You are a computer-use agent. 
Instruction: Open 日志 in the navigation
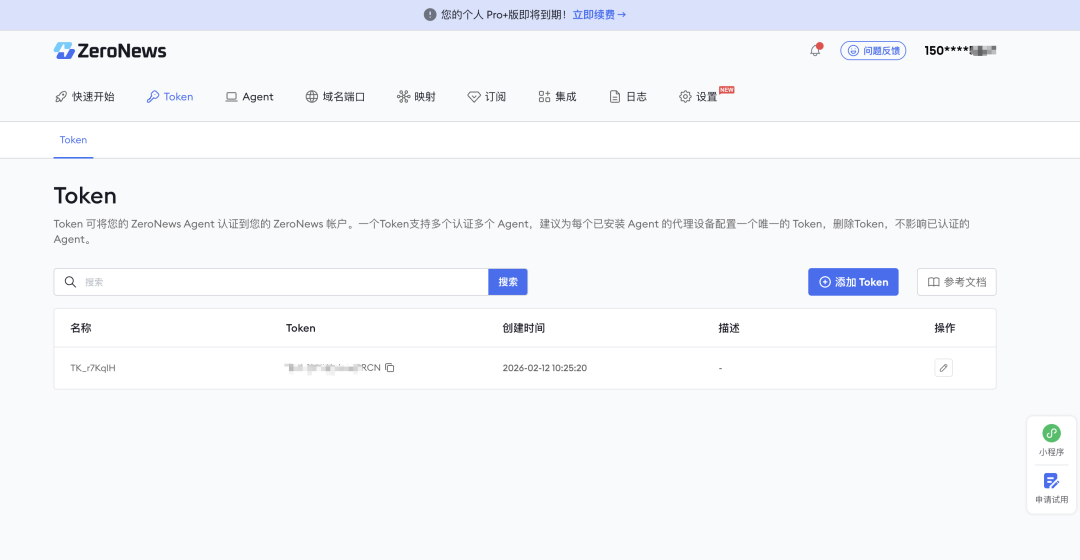click(627, 96)
